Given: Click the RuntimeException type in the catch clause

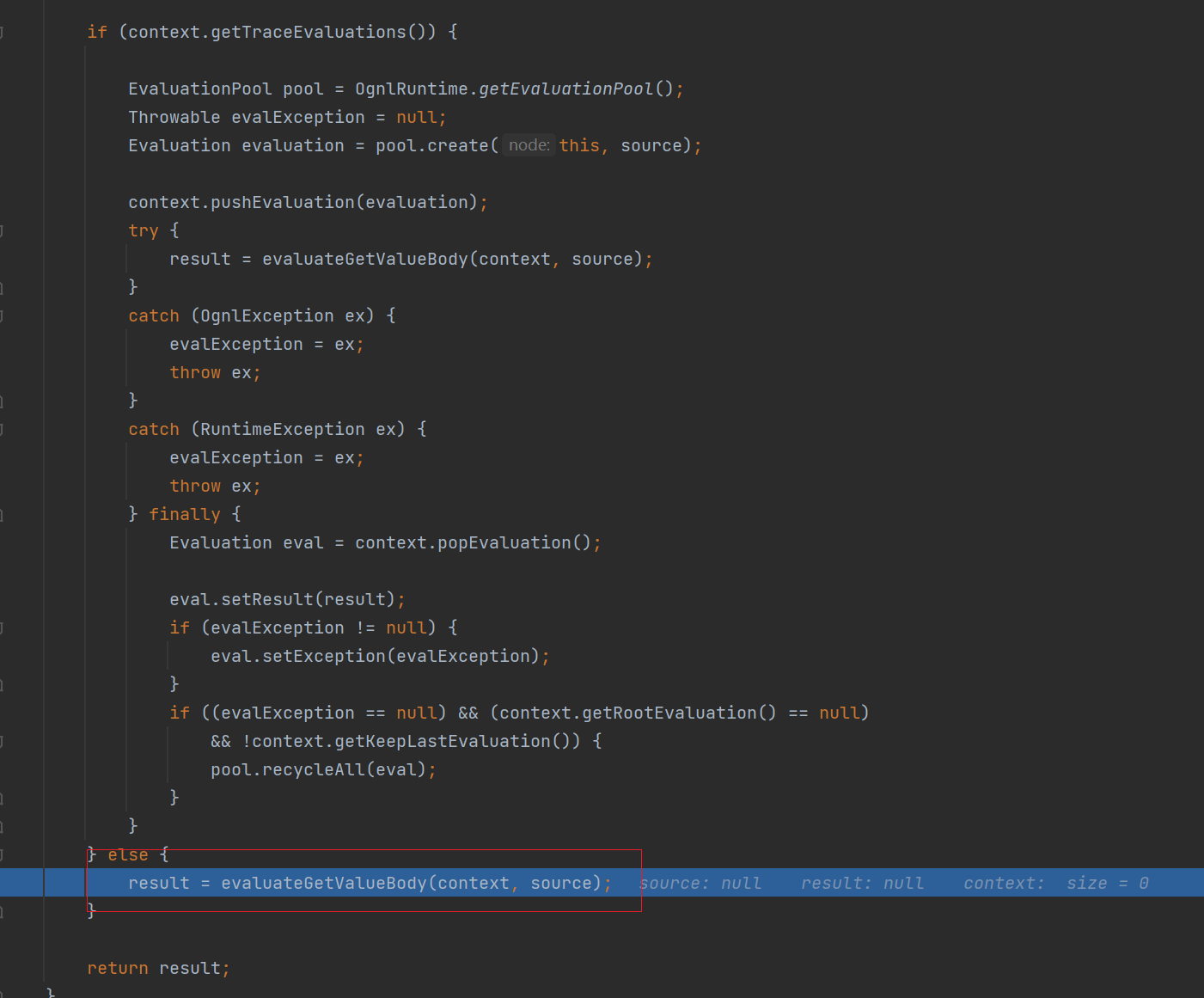Looking at the screenshot, I should 283,429.
